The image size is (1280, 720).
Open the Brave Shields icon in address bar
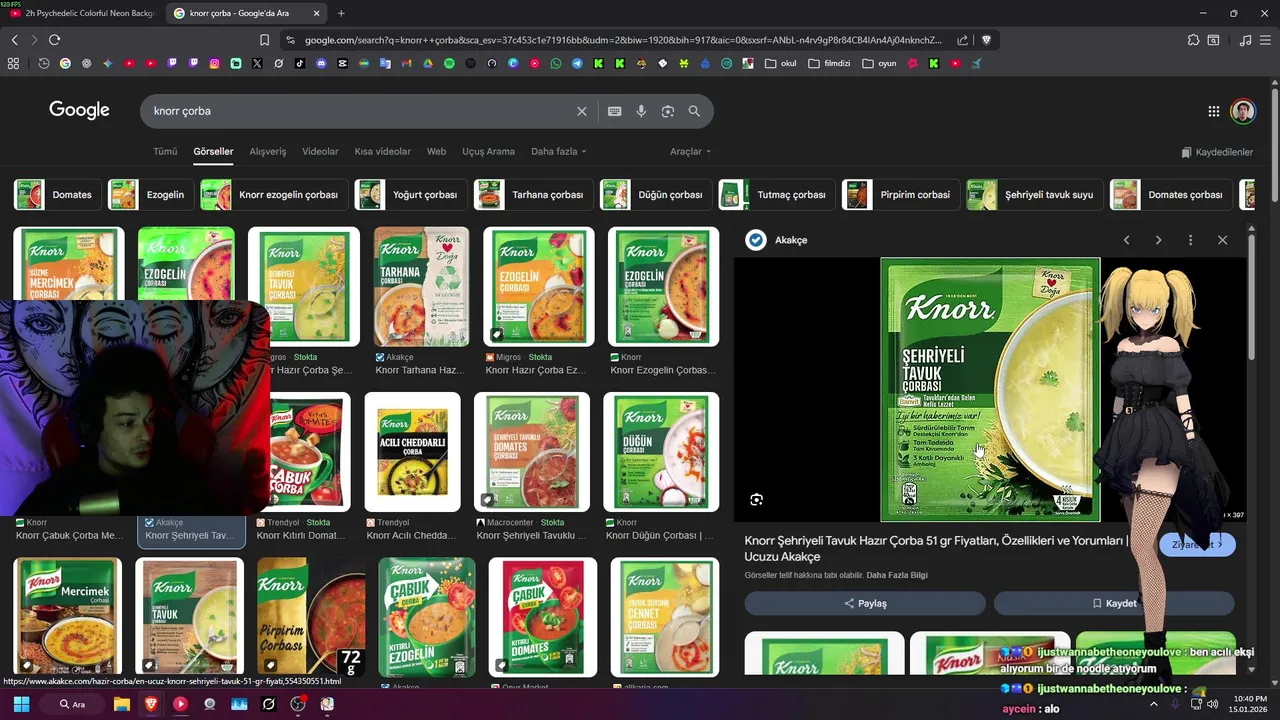pyautogui.click(x=986, y=40)
